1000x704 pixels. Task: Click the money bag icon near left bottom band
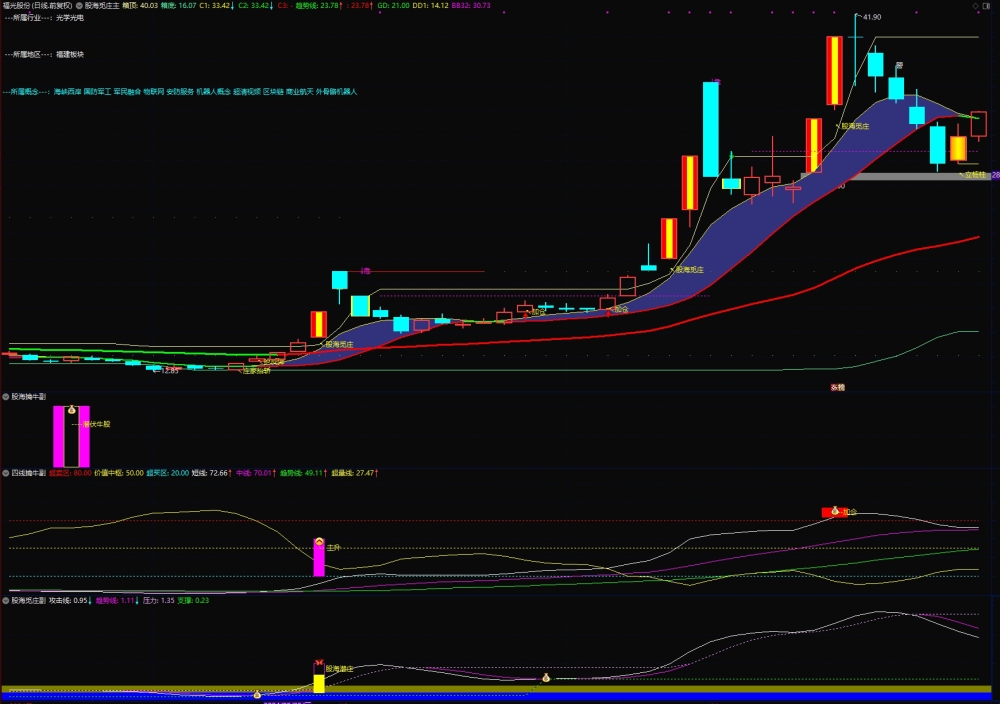click(257, 694)
